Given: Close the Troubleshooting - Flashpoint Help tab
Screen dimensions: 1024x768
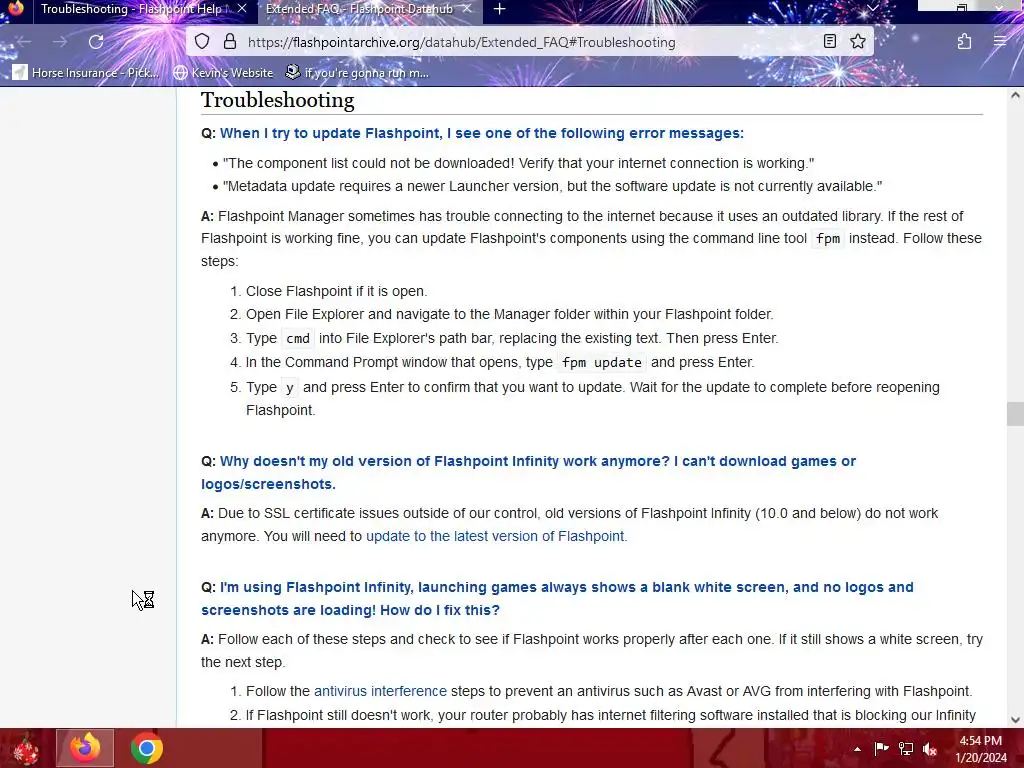Looking at the screenshot, I should pos(242,9).
